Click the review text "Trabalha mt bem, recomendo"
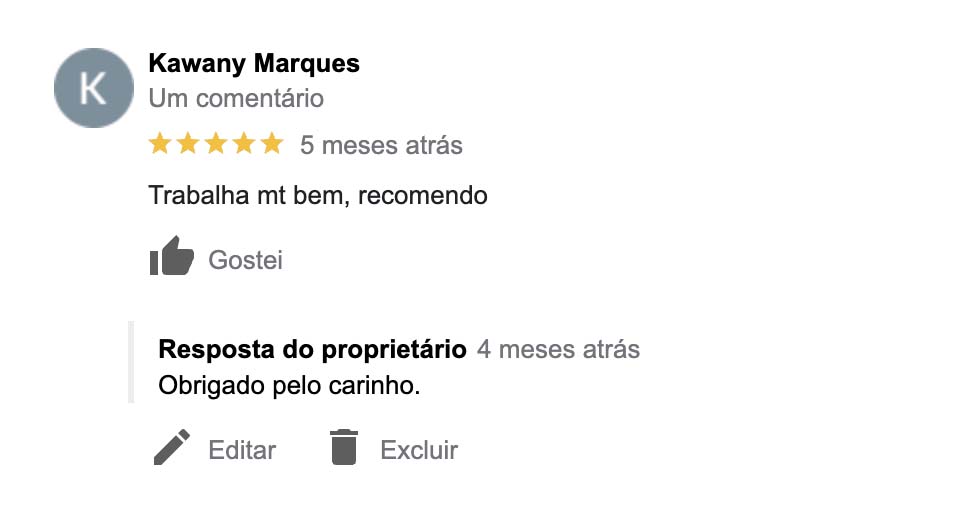 click(x=318, y=195)
